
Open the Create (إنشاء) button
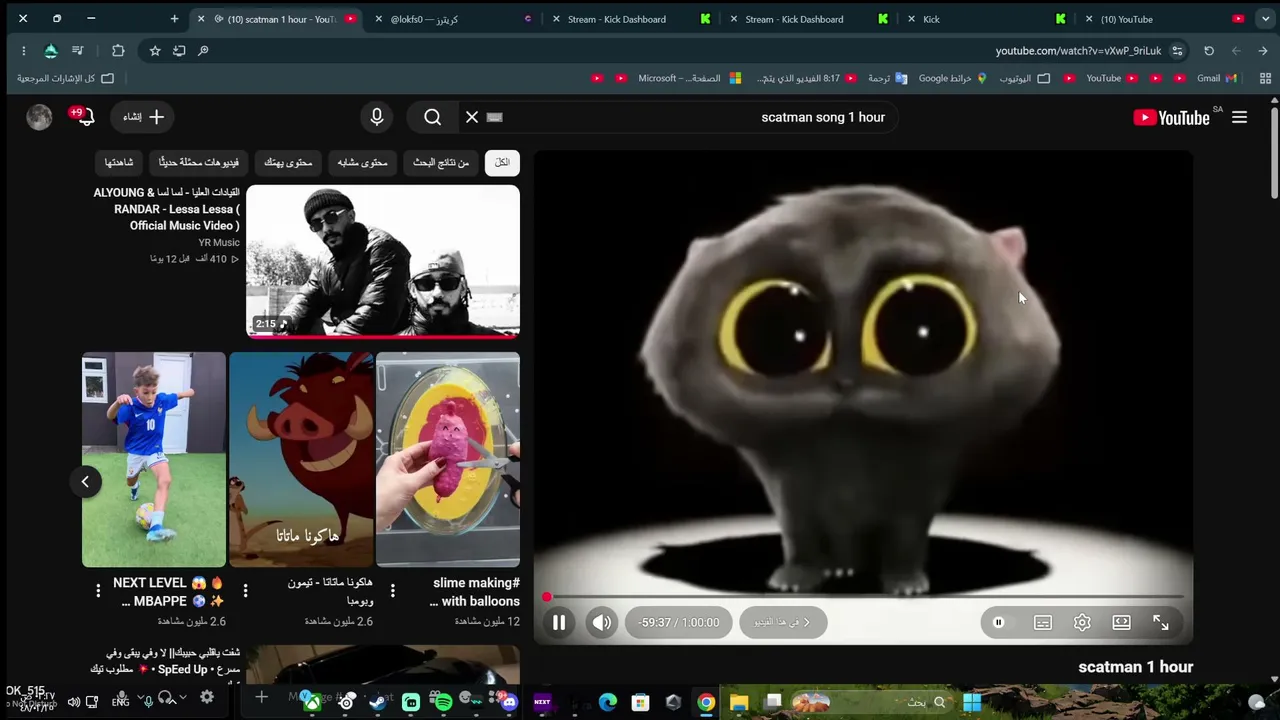(x=143, y=117)
